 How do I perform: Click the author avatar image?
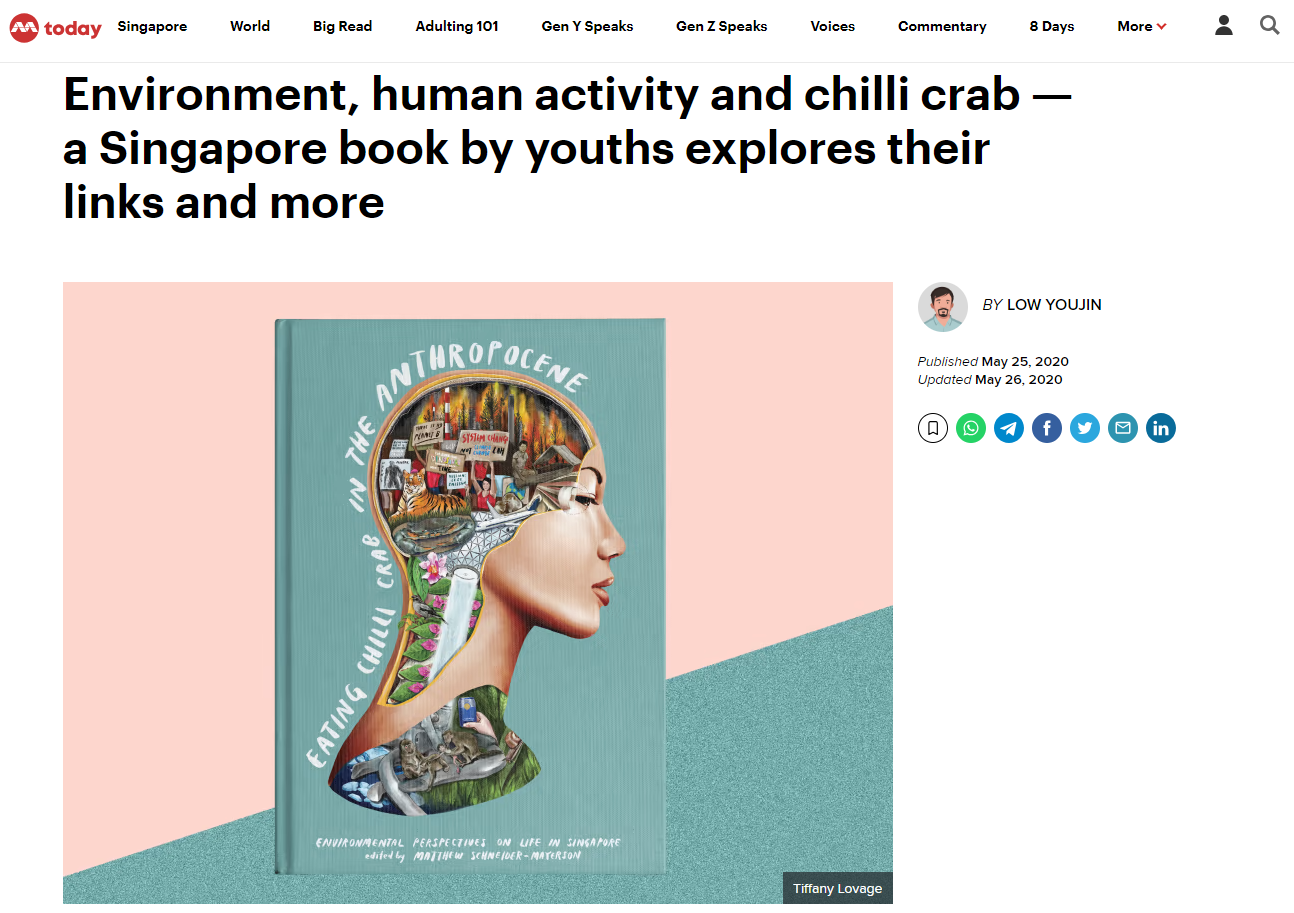(x=943, y=307)
